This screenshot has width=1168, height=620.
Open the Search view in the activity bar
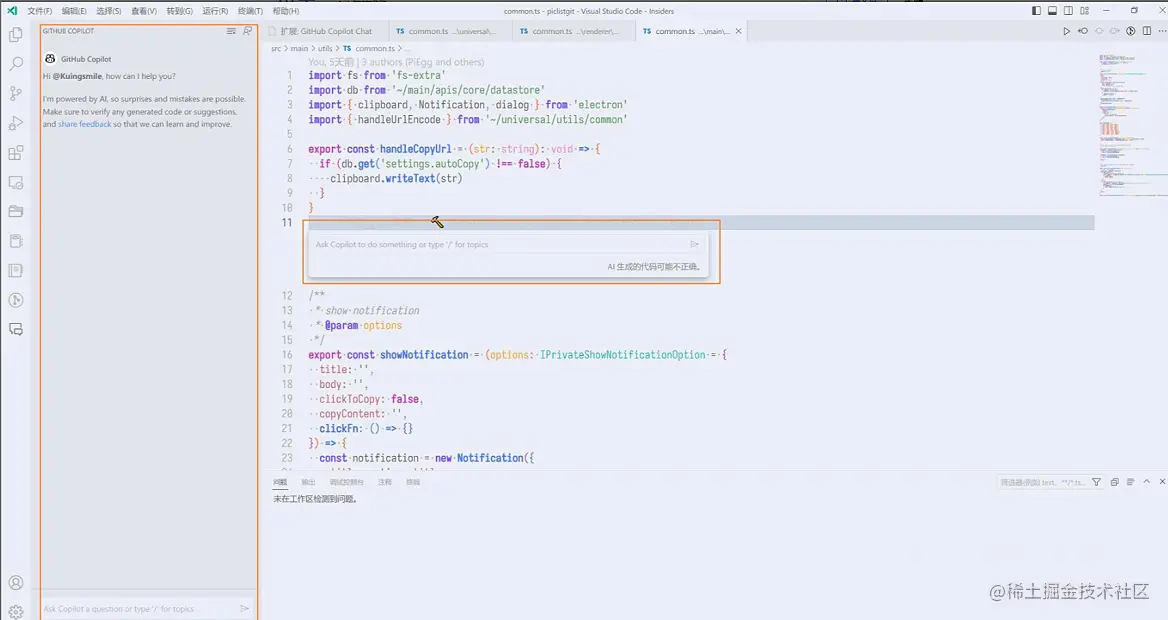(x=16, y=64)
